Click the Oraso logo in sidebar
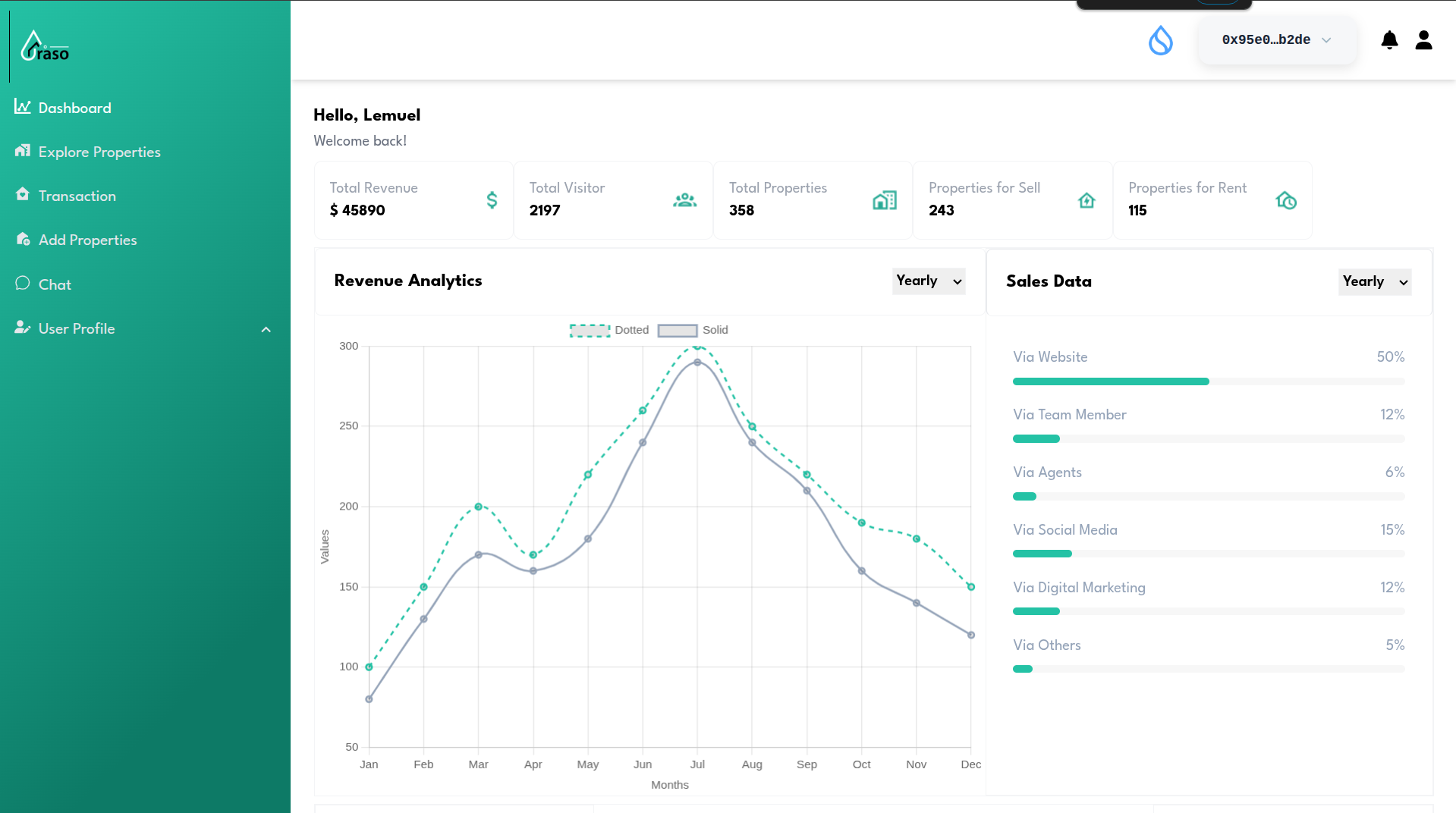1456x813 pixels. (x=45, y=46)
